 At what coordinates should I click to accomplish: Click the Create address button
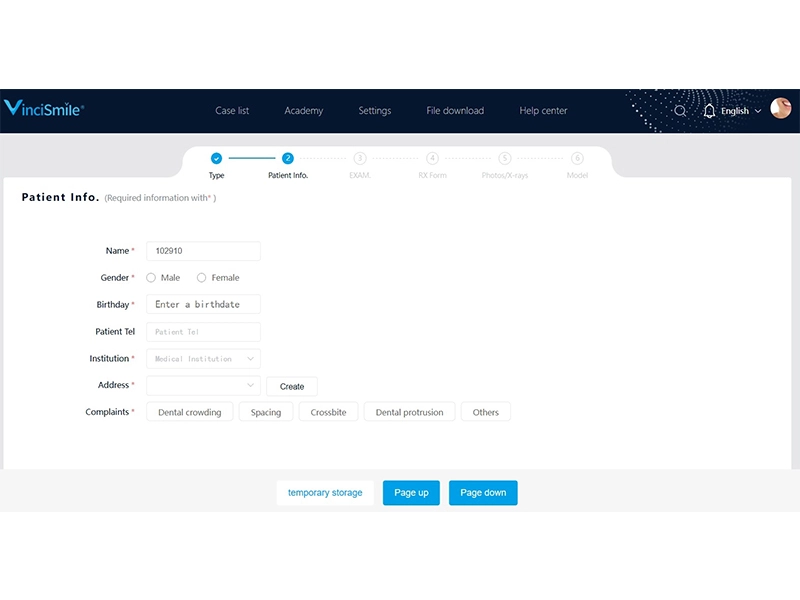click(x=292, y=386)
